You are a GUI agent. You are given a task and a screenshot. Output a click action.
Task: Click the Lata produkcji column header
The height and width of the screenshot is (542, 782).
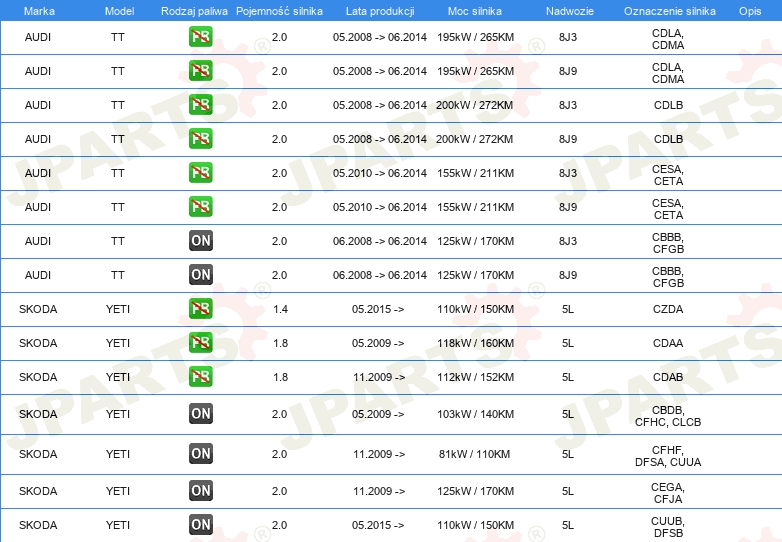(x=380, y=11)
